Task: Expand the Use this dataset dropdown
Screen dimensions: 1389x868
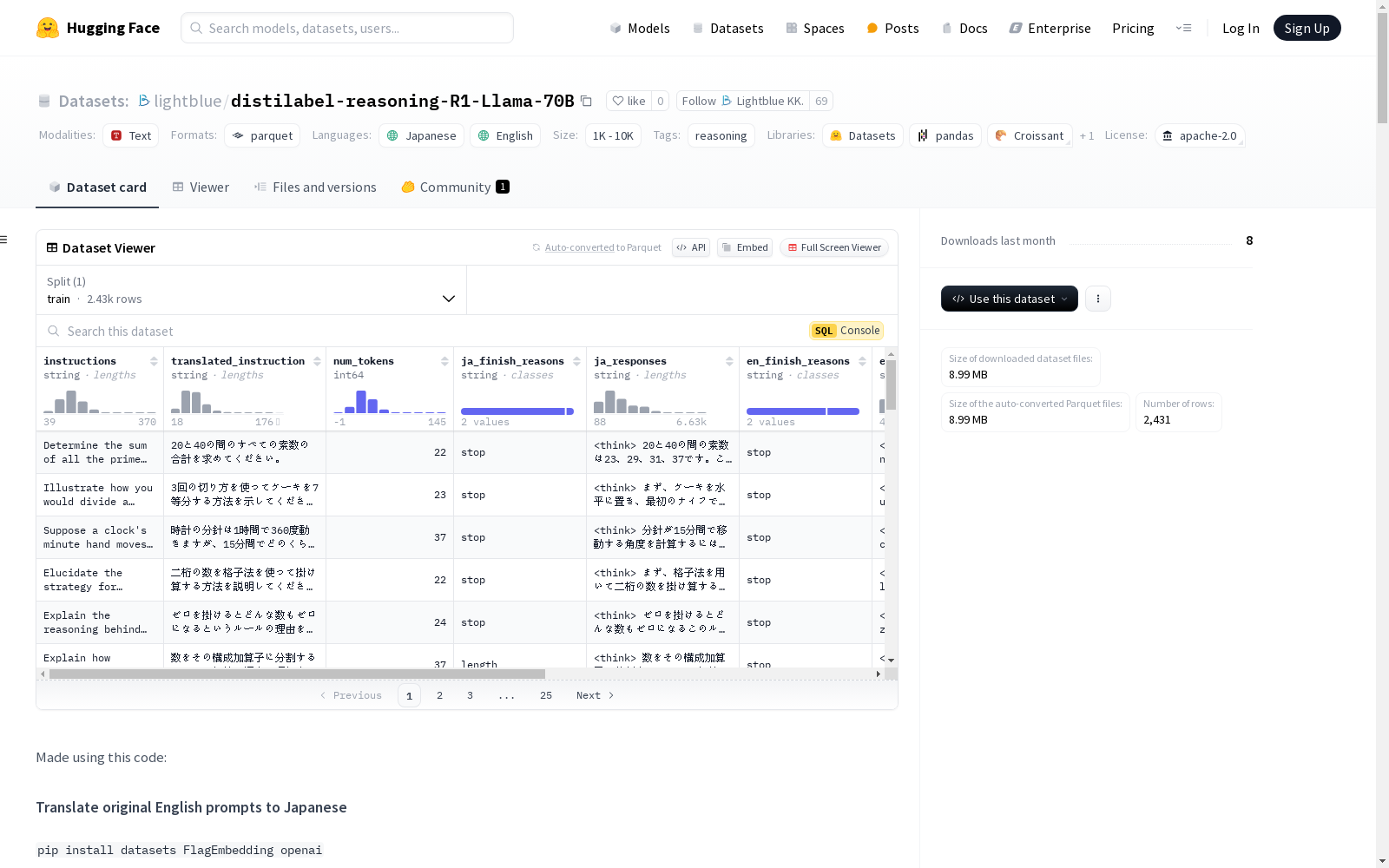Action: click(1010, 299)
